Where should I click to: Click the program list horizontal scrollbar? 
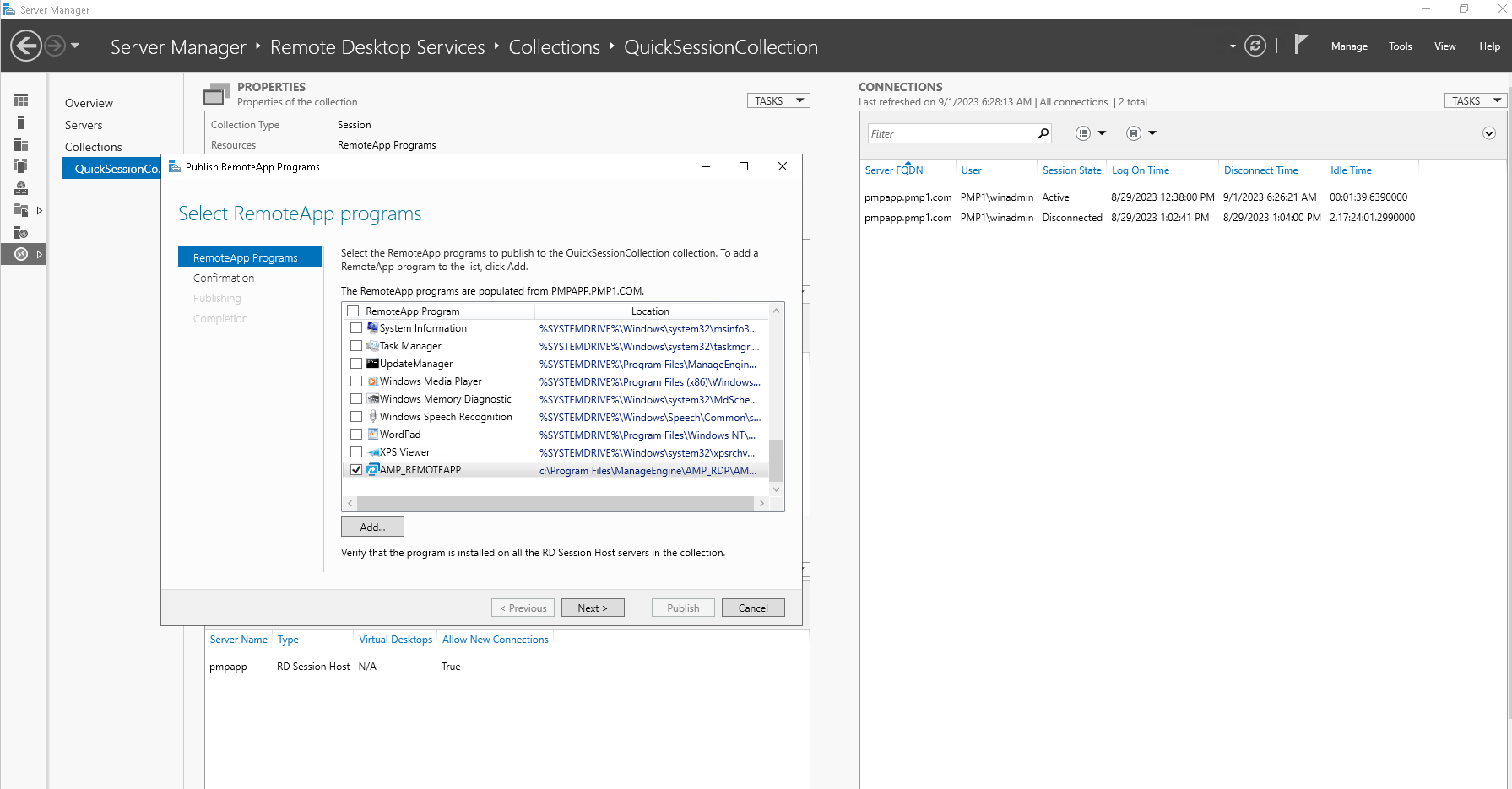[555, 504]
